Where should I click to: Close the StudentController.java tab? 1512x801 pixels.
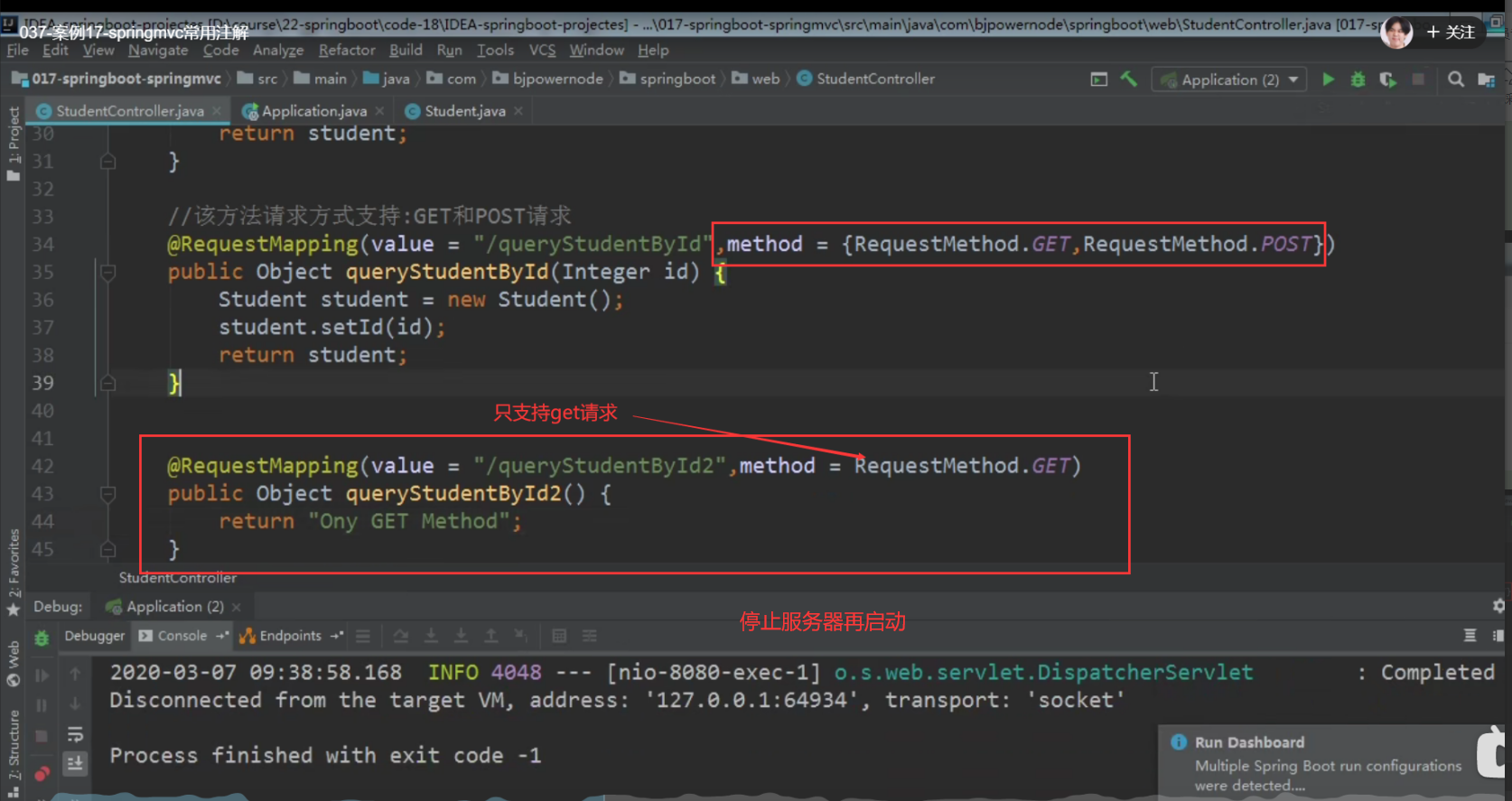[217, 111]
